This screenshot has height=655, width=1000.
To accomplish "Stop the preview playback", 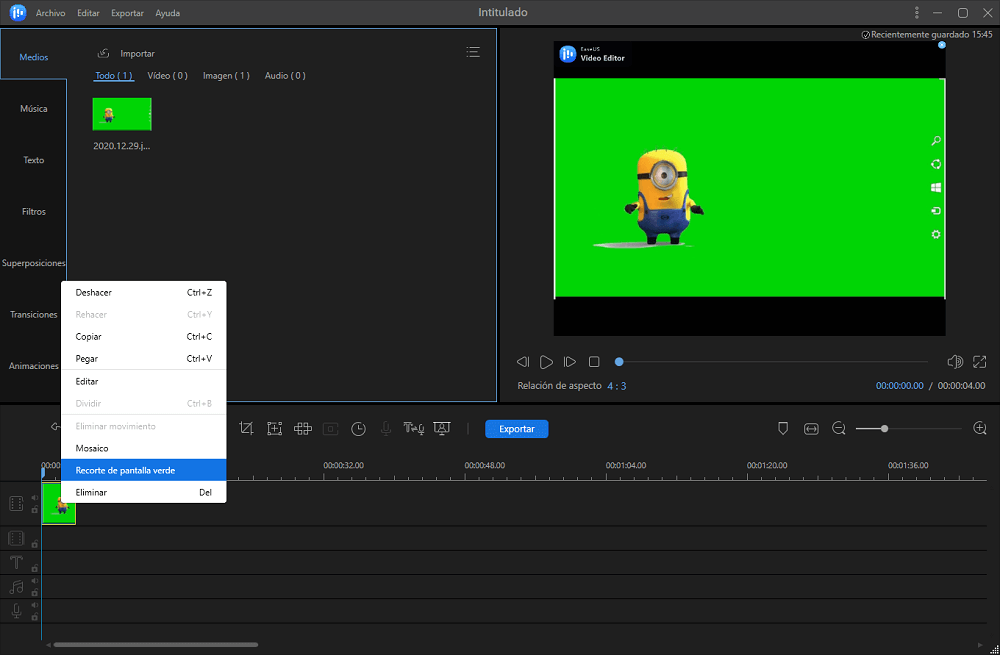I will pos(594,362).
